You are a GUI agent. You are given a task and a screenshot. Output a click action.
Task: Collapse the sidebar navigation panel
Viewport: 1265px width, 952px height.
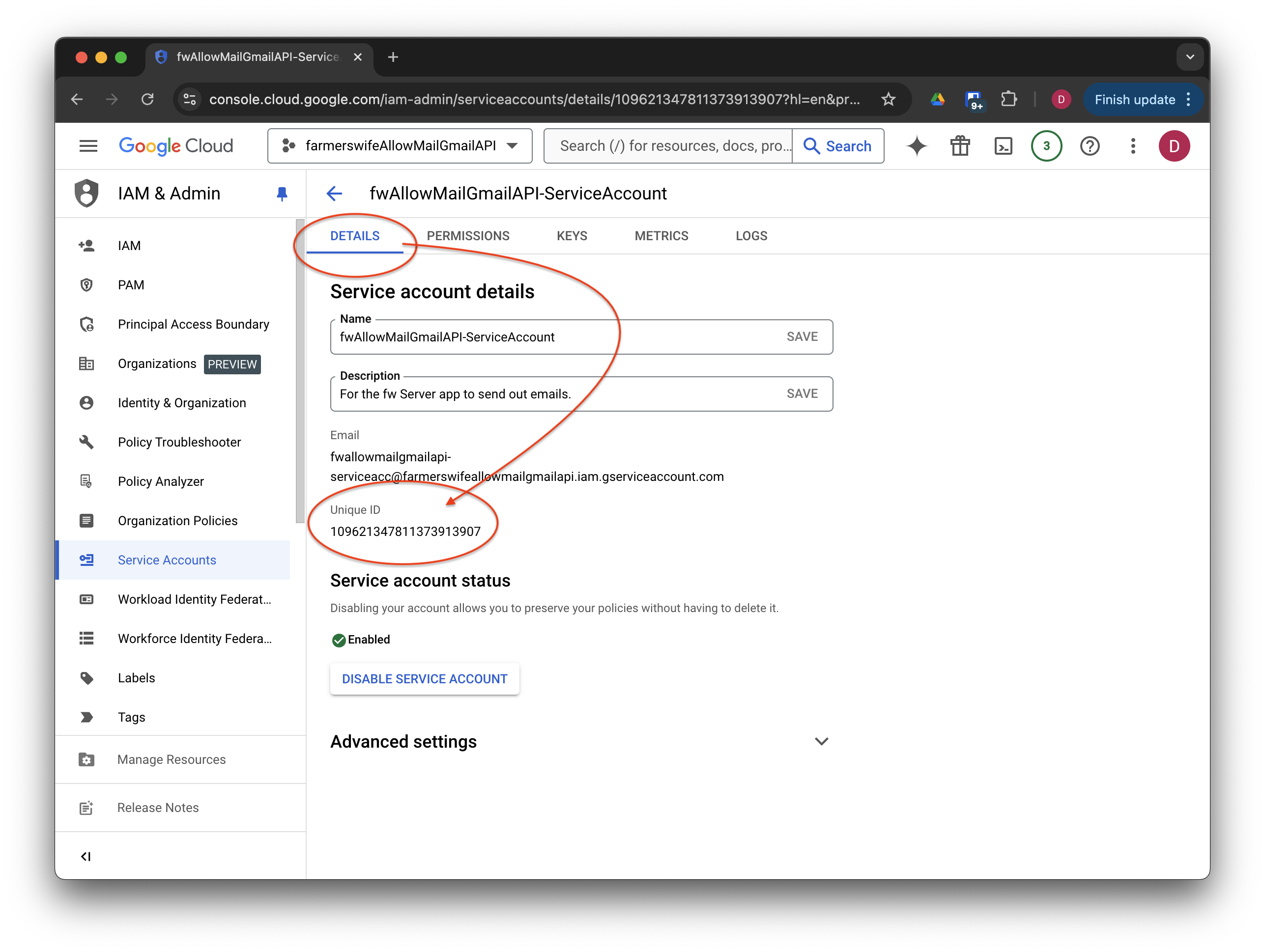point(86,856)
